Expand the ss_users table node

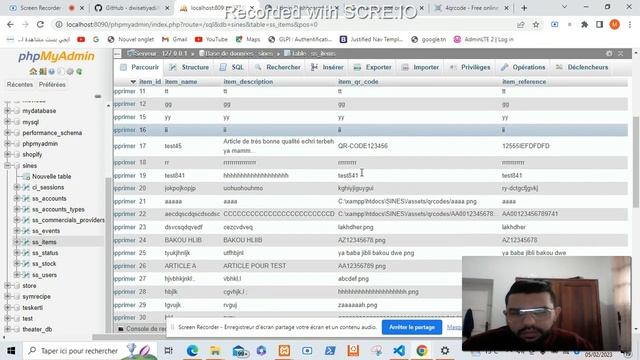pos(17,275)
